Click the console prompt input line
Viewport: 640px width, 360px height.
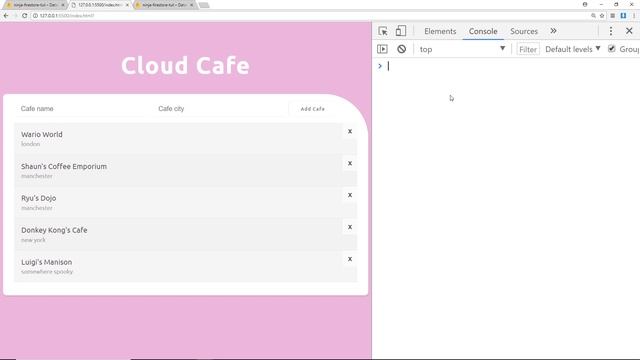pyautogui.click(x=510, y=66)
